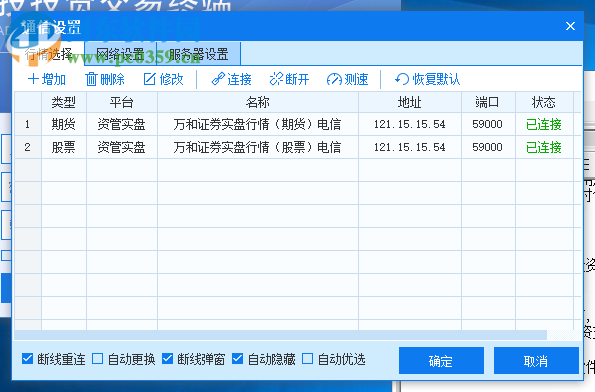
Task: Click port 59000 in the 股票 row
Action: (x=488, y=147)
